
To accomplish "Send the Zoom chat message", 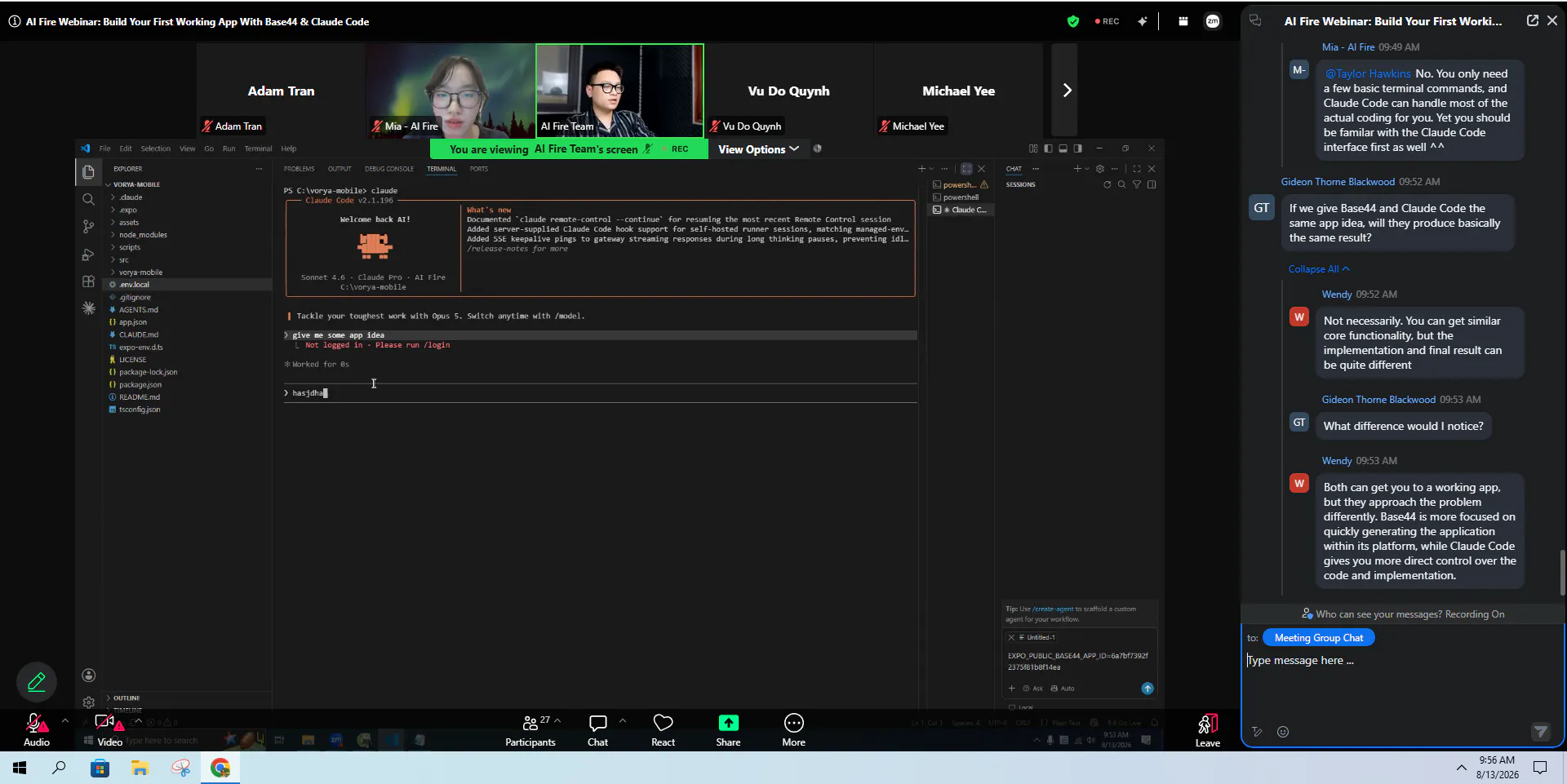I will tap(1540, 732).
